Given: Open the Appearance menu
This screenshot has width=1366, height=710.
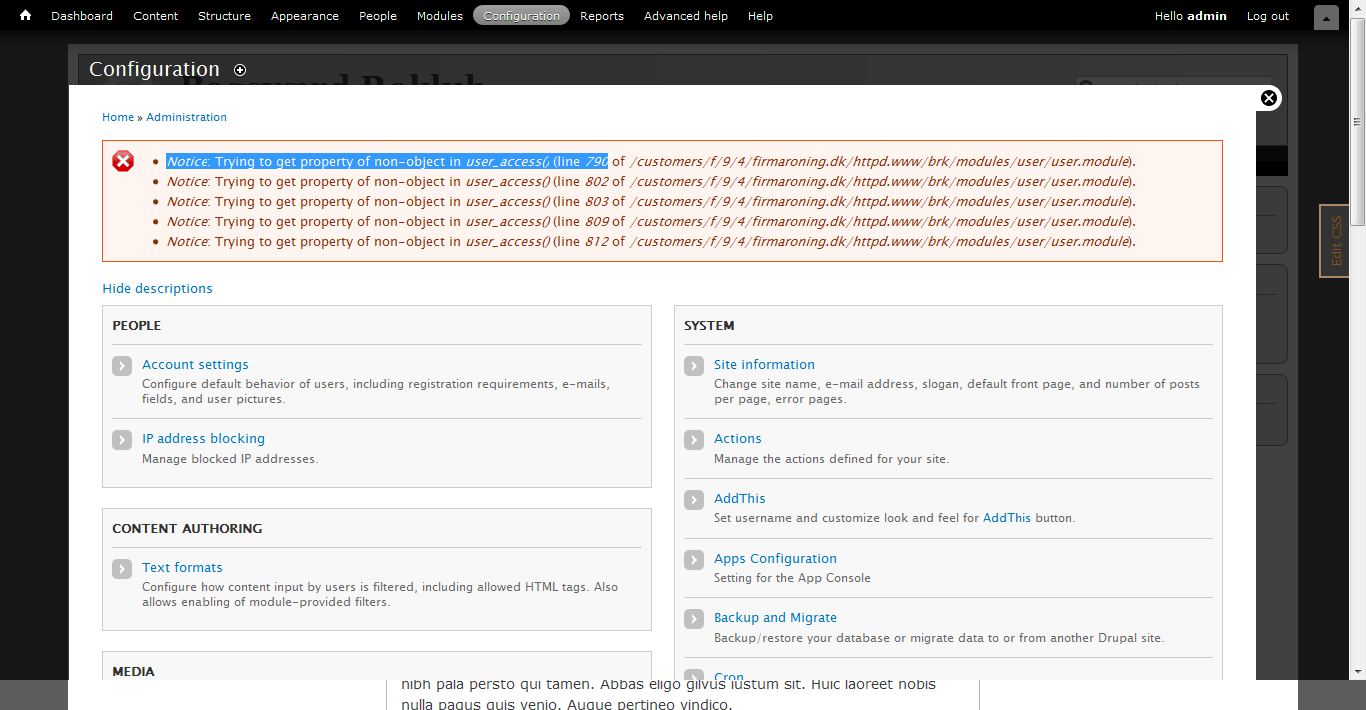Looking at the screenshot, I should (305, 16).
